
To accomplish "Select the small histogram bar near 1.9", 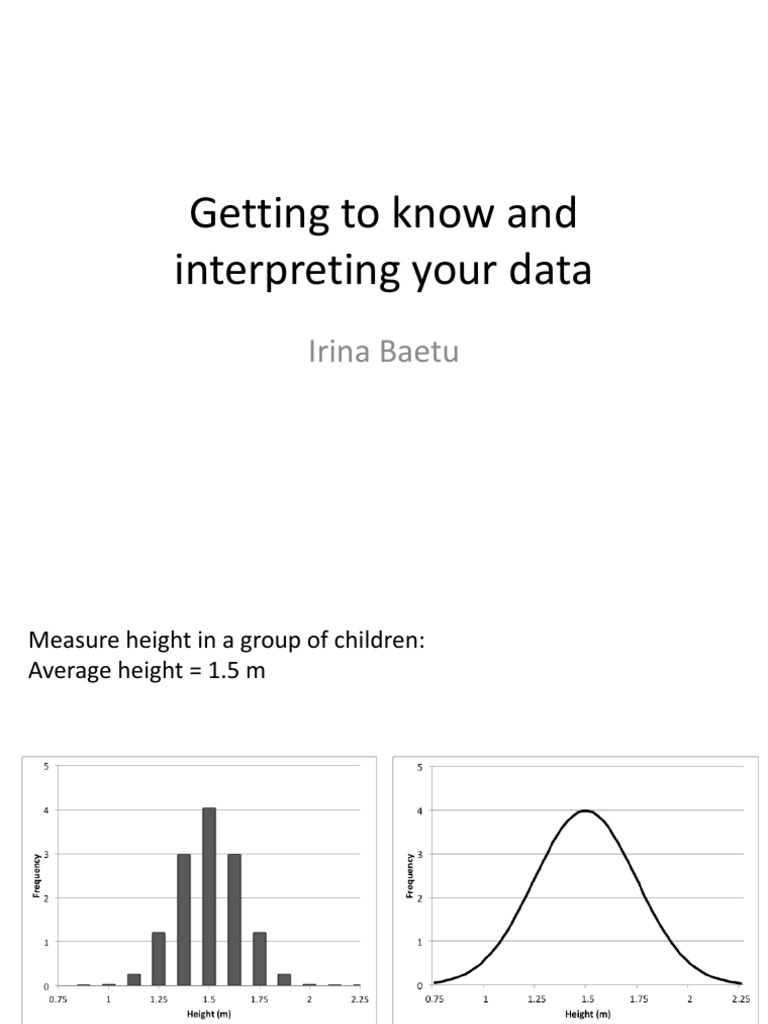I will (x=285, y=979).
